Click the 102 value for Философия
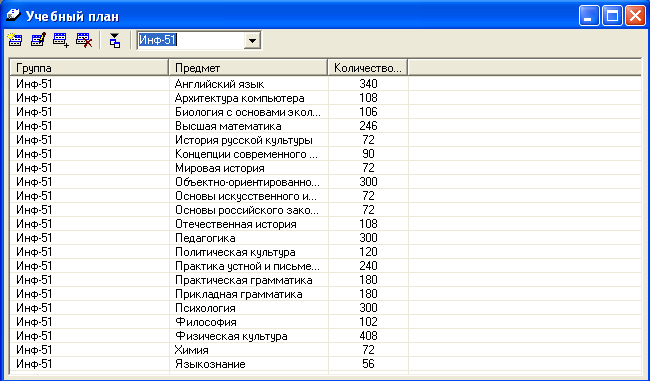This screenshot has height=381, width=650. 369,322
